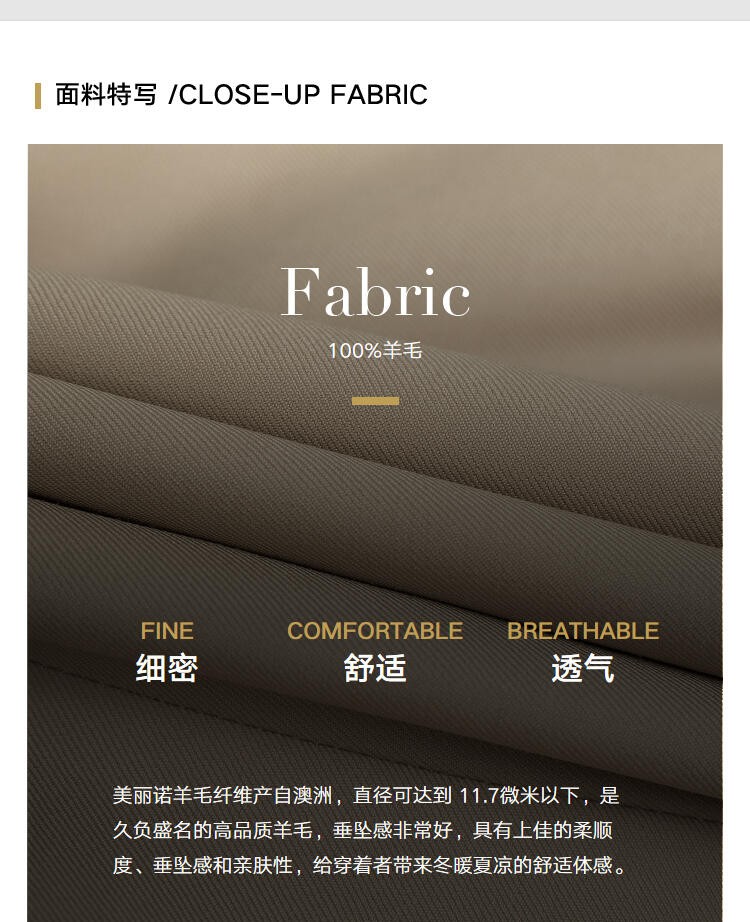Click the large Fabric title text
This screenshot has width=750, height=922.
[375, 292]
